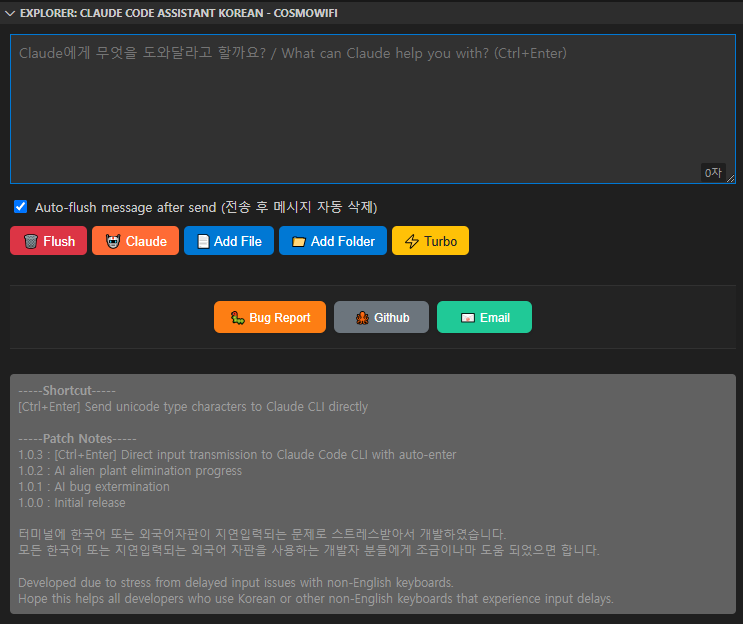
Task: Click the Developed due to stress line
Action: [236, 582]
